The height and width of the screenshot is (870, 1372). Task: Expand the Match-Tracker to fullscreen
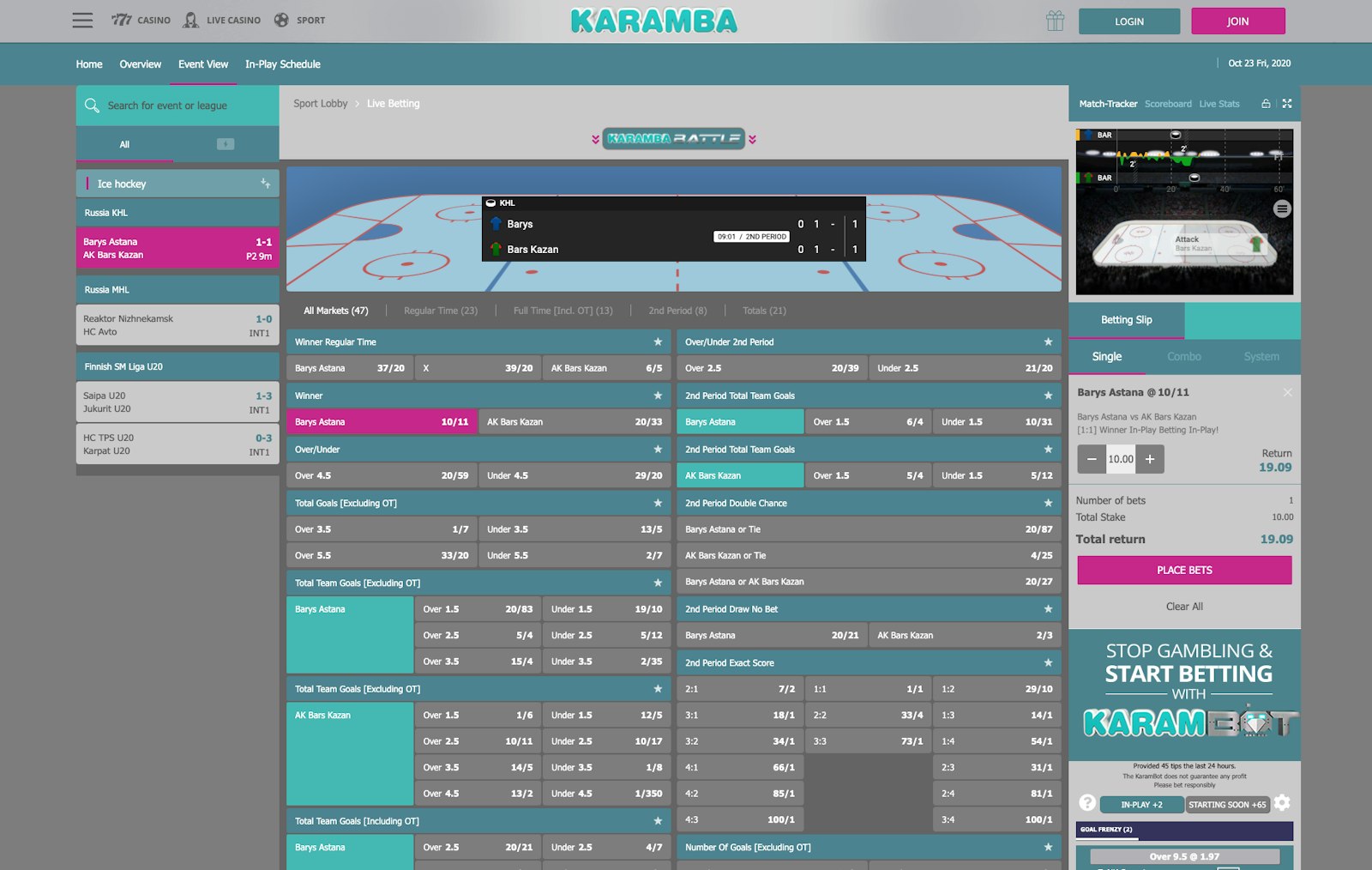pos(1287,103)
